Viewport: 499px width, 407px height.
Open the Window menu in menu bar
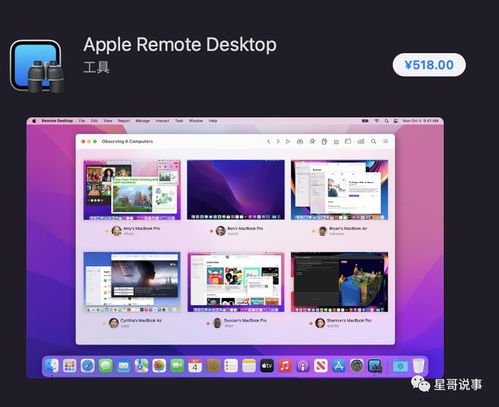point(196,121)
